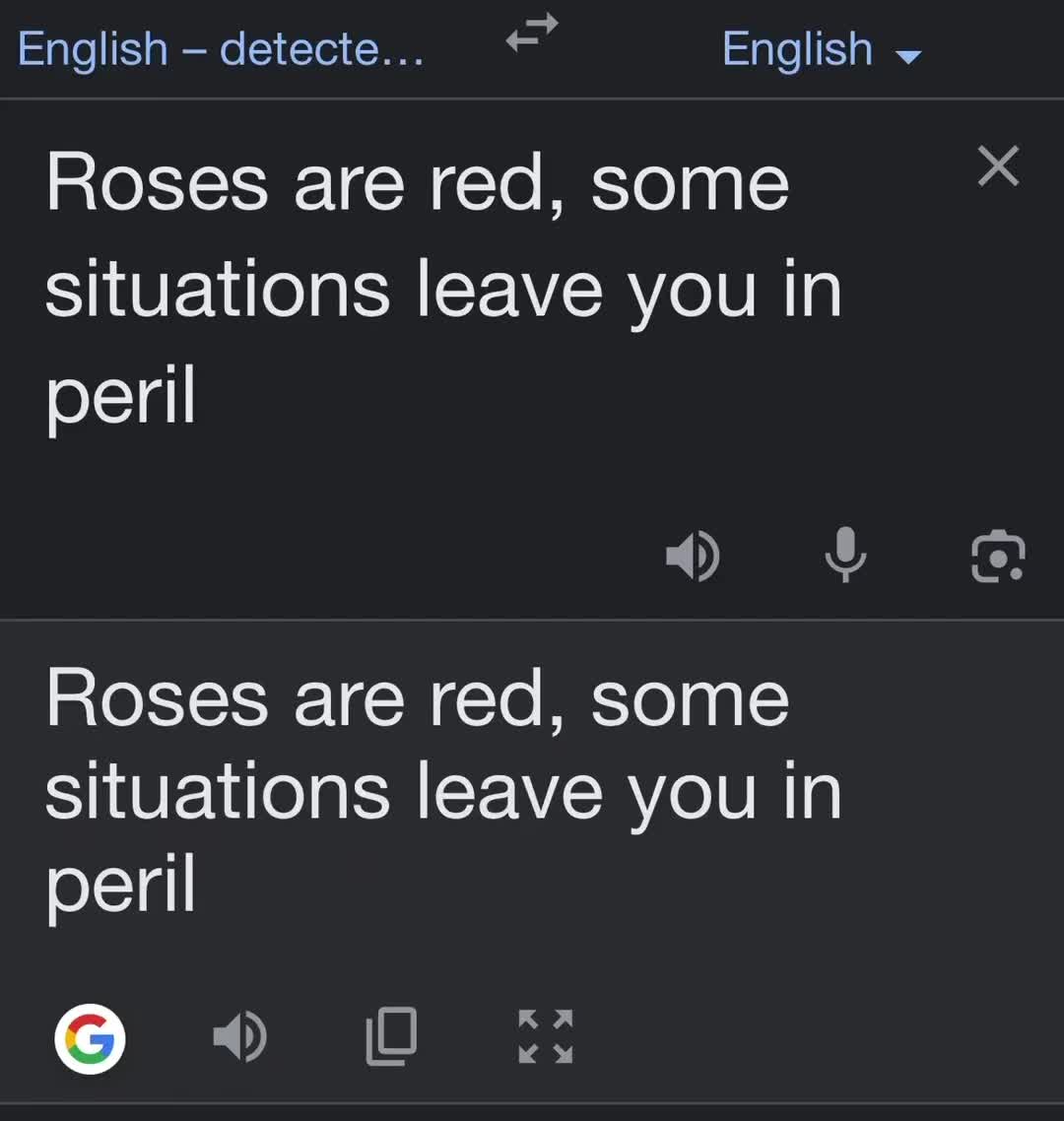
Task: Click the arrow beside target language English
Action: [908, 56]
